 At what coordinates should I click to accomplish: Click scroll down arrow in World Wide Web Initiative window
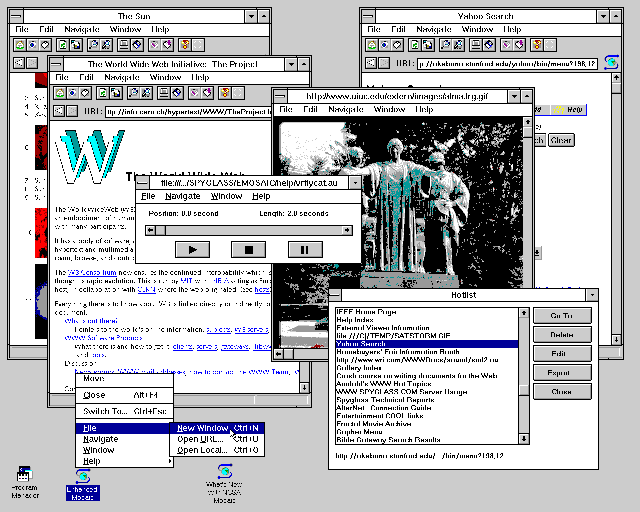(304, 388)
